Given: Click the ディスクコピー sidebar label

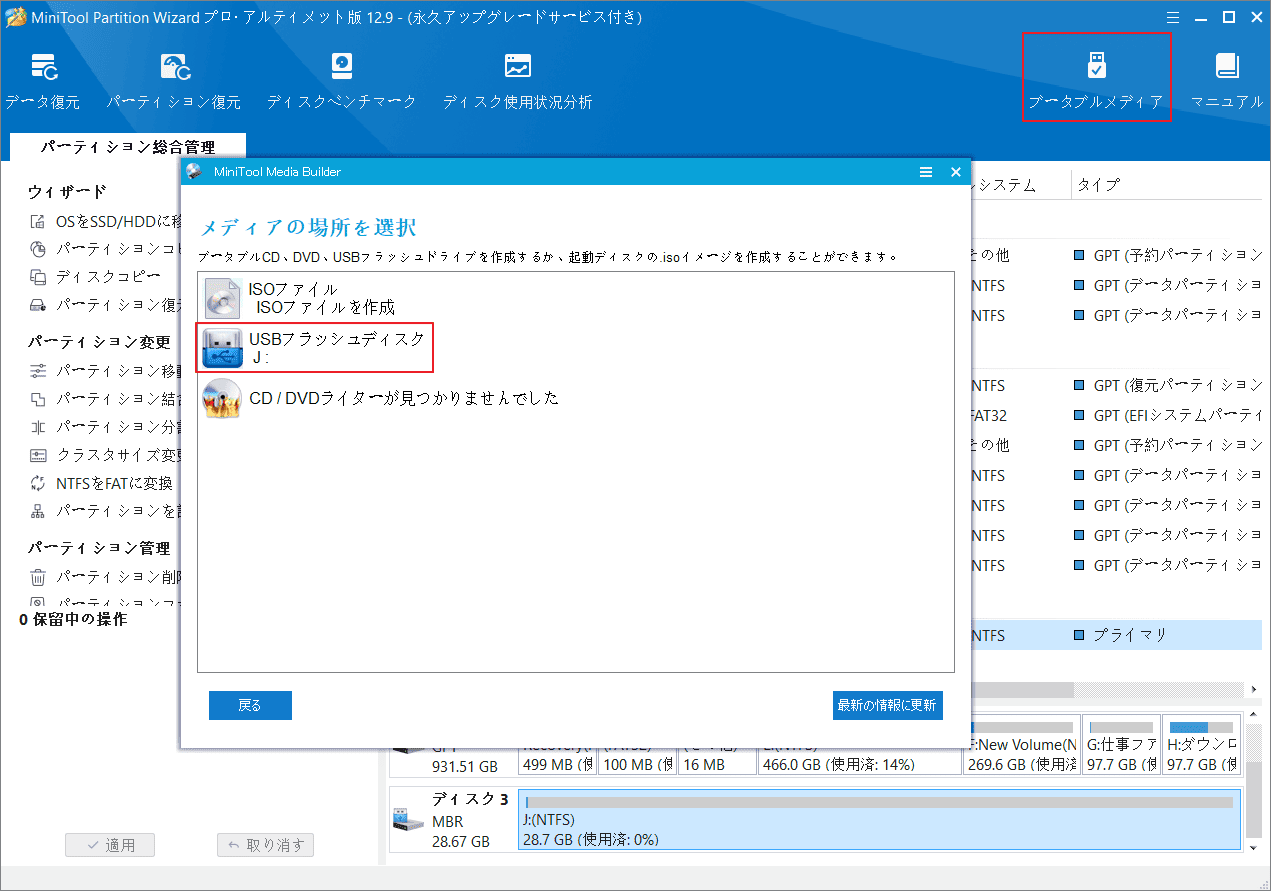Looking at the screenshot, I should pyautogui.click(x=108, y=277).
